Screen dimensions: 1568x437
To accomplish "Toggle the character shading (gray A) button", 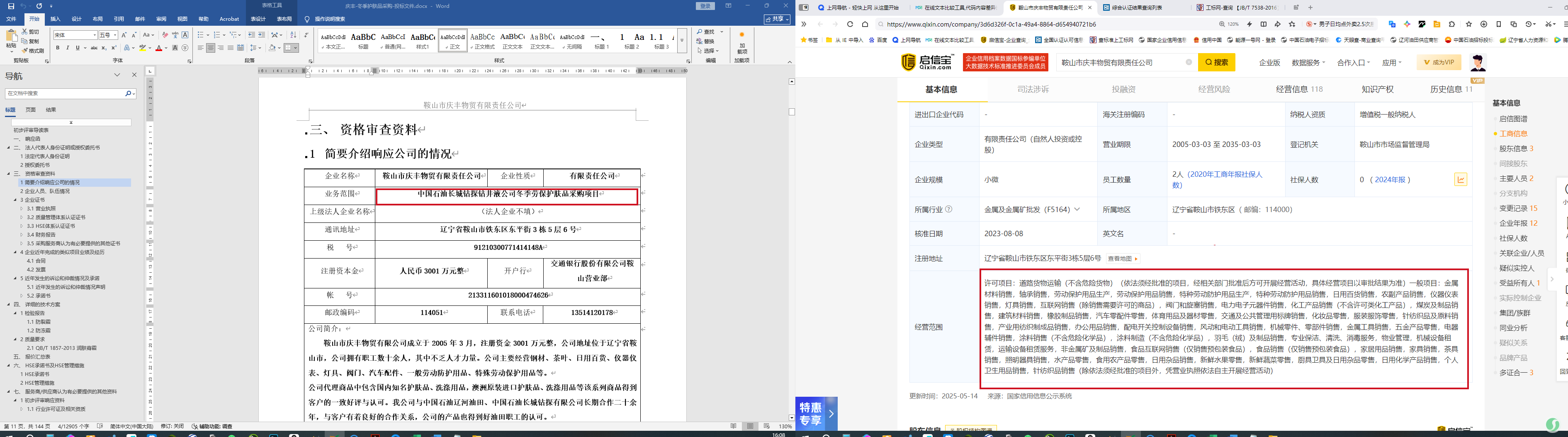I will coord(175,48).
